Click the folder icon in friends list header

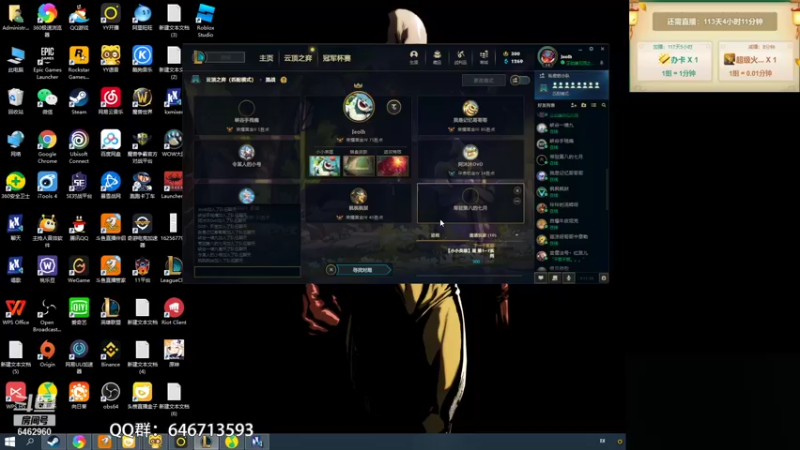(x=584, y=105)
